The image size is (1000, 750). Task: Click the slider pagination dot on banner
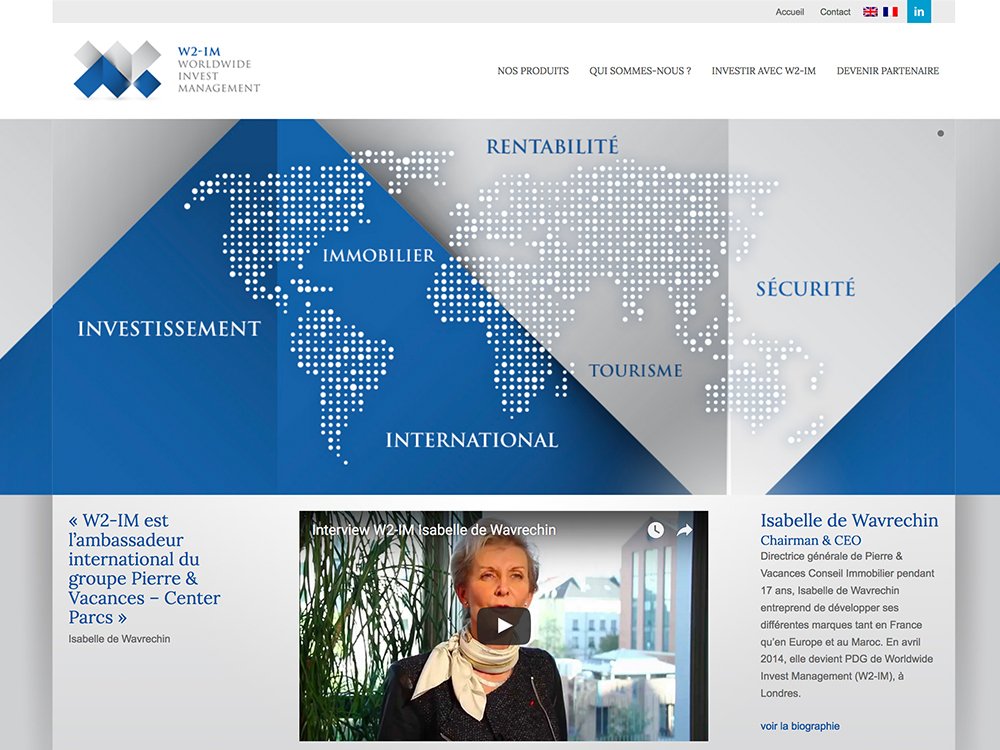(940, 133)
